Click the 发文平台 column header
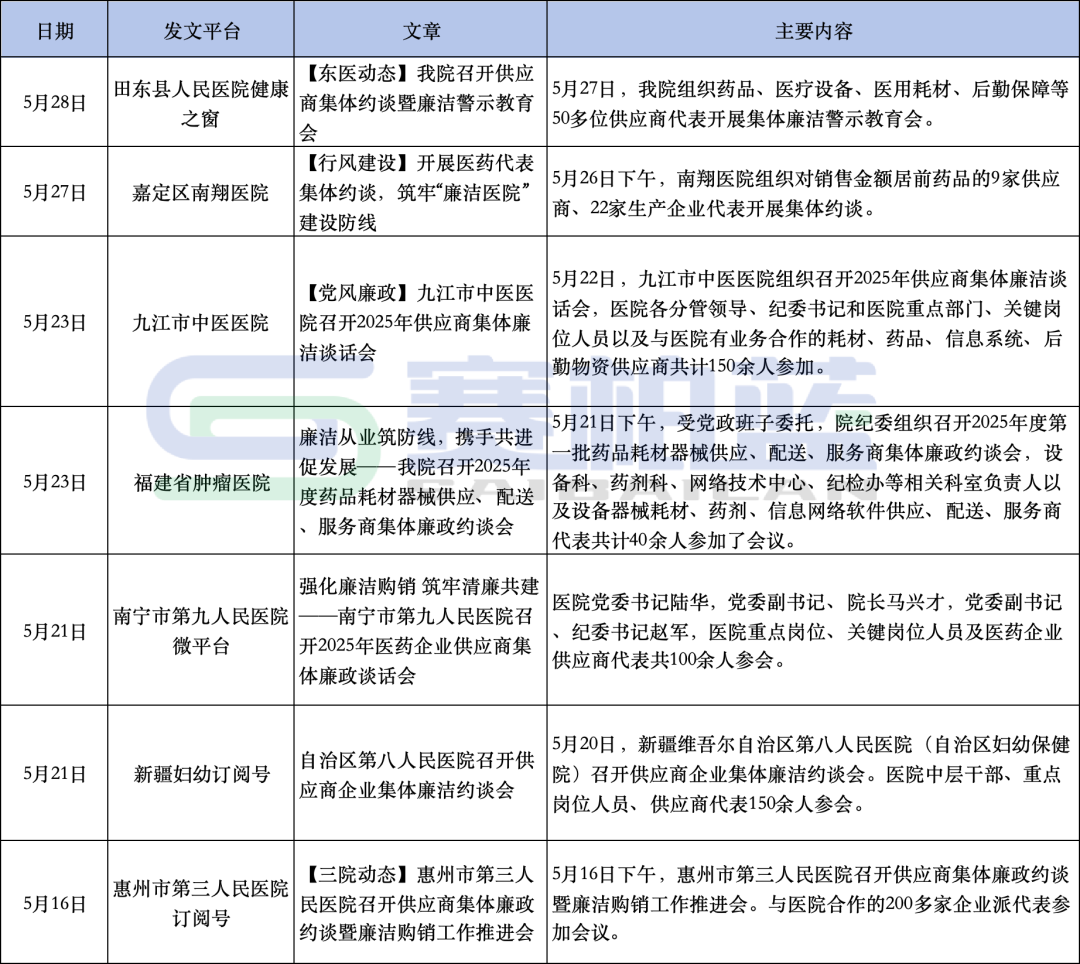 point(198,29)
